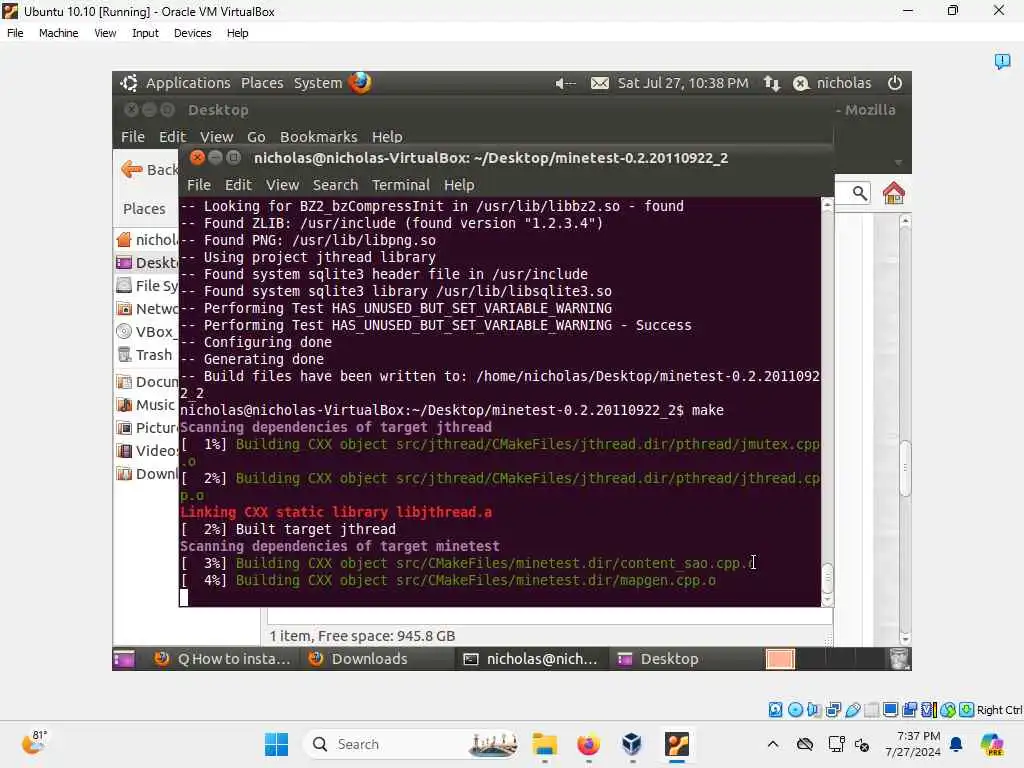The height and width of the screenshot is (768, 1024).
Task: Open the terminal's Edit menu
Action: point(238,185)
